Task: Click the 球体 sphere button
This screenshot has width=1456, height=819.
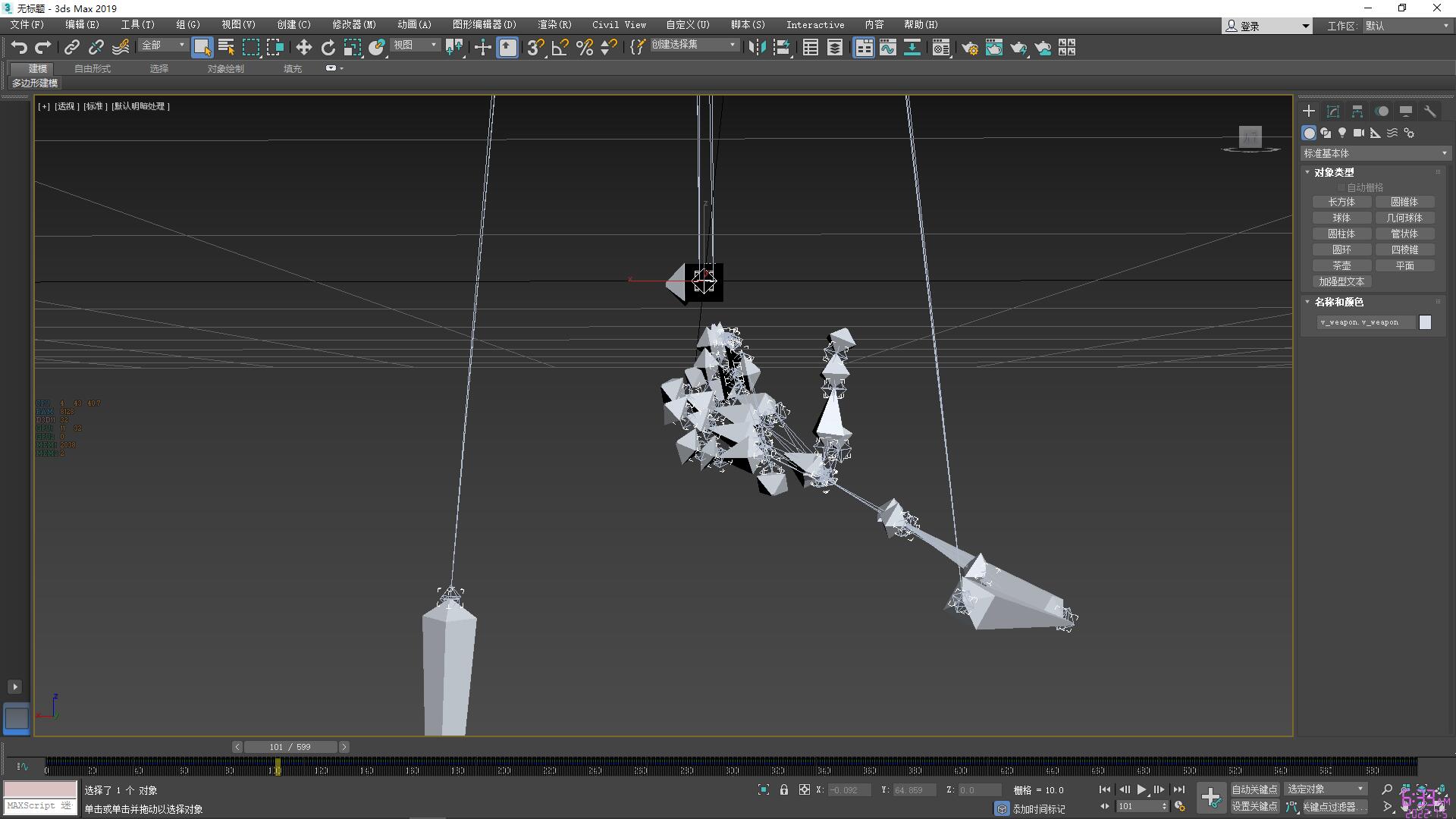Action: 1341,218
